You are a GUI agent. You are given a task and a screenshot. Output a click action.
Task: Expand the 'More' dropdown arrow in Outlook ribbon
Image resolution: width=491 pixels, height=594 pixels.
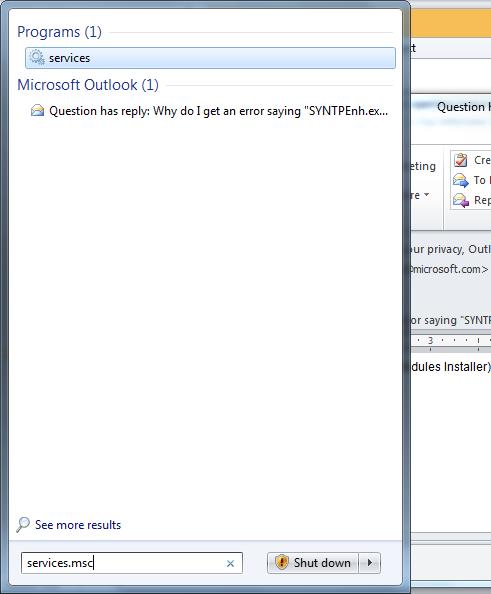(x=427, y=195)
